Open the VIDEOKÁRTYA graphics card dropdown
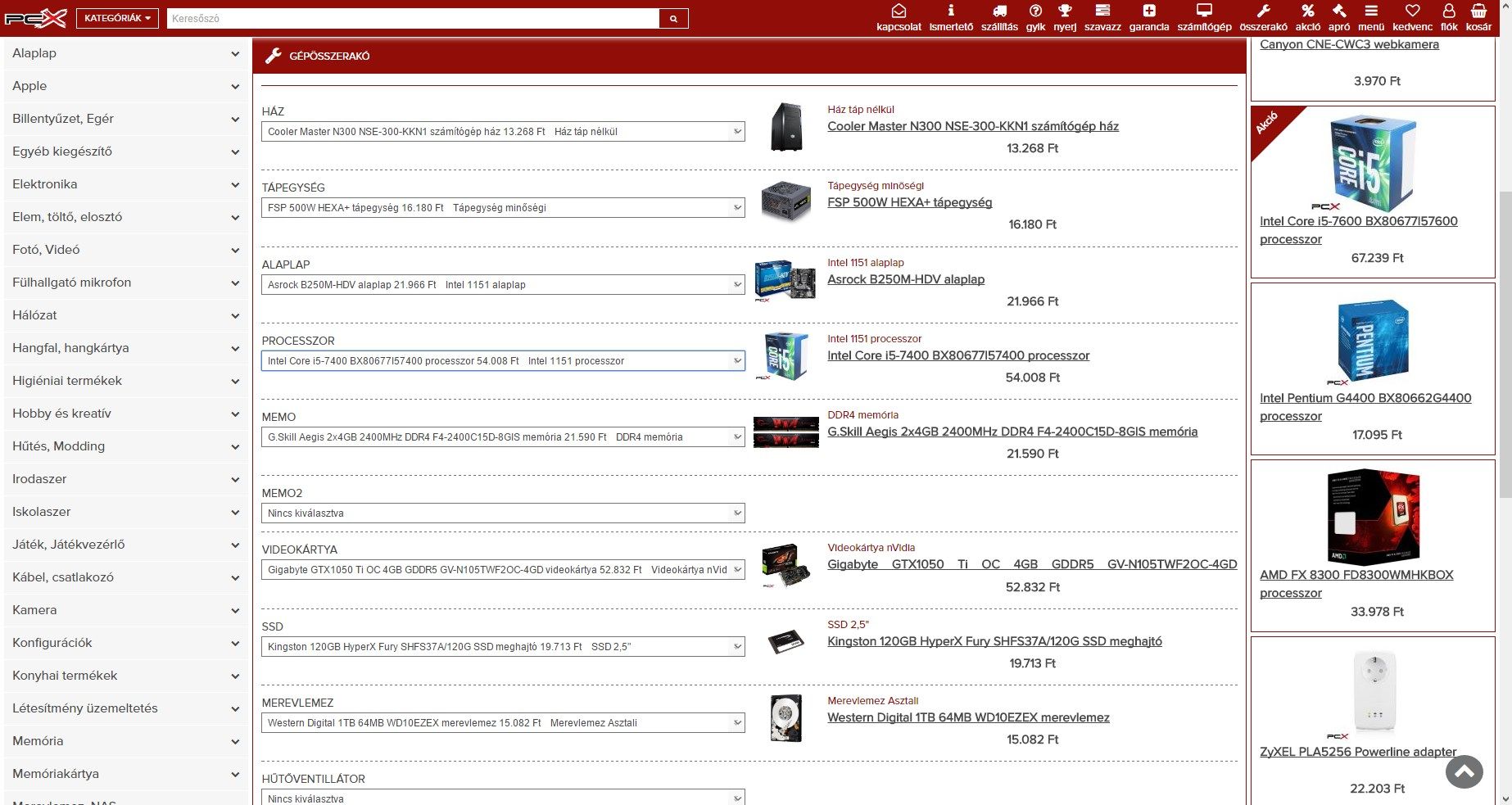The width and height of the screenshot is (1512, 805). [x=503, y=570]
